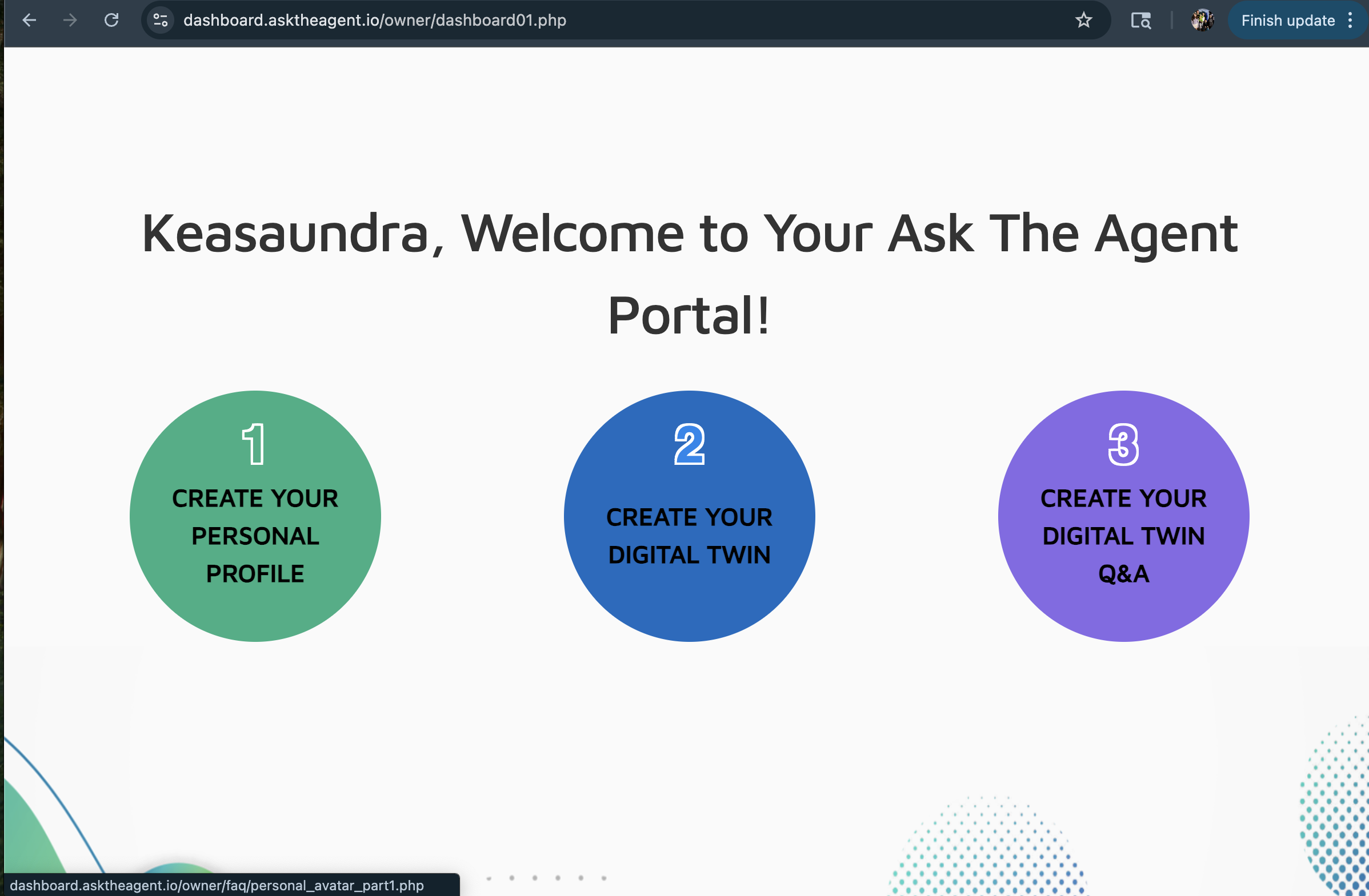Open Create Your Digital Twin Q&A circle
The height and width of the screenshot is (896, 1369).
tap(1123, 516)
